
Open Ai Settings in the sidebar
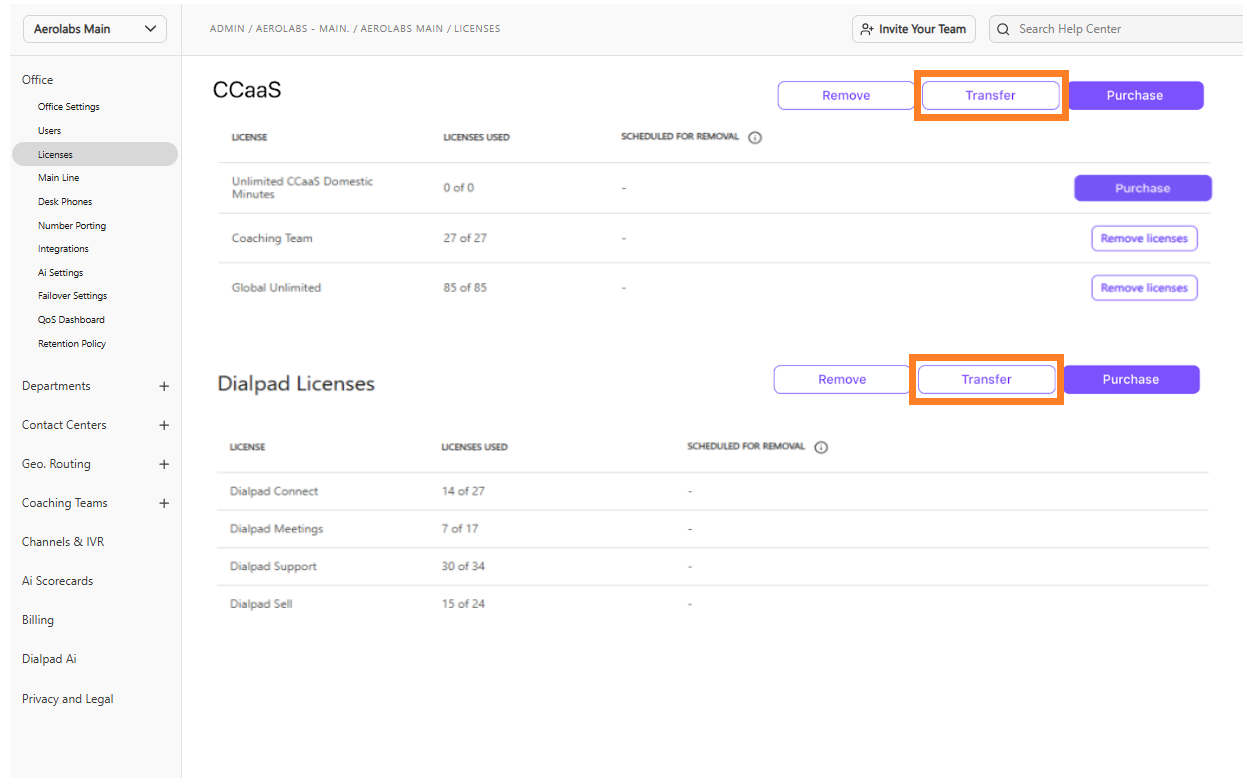[60, 273]
